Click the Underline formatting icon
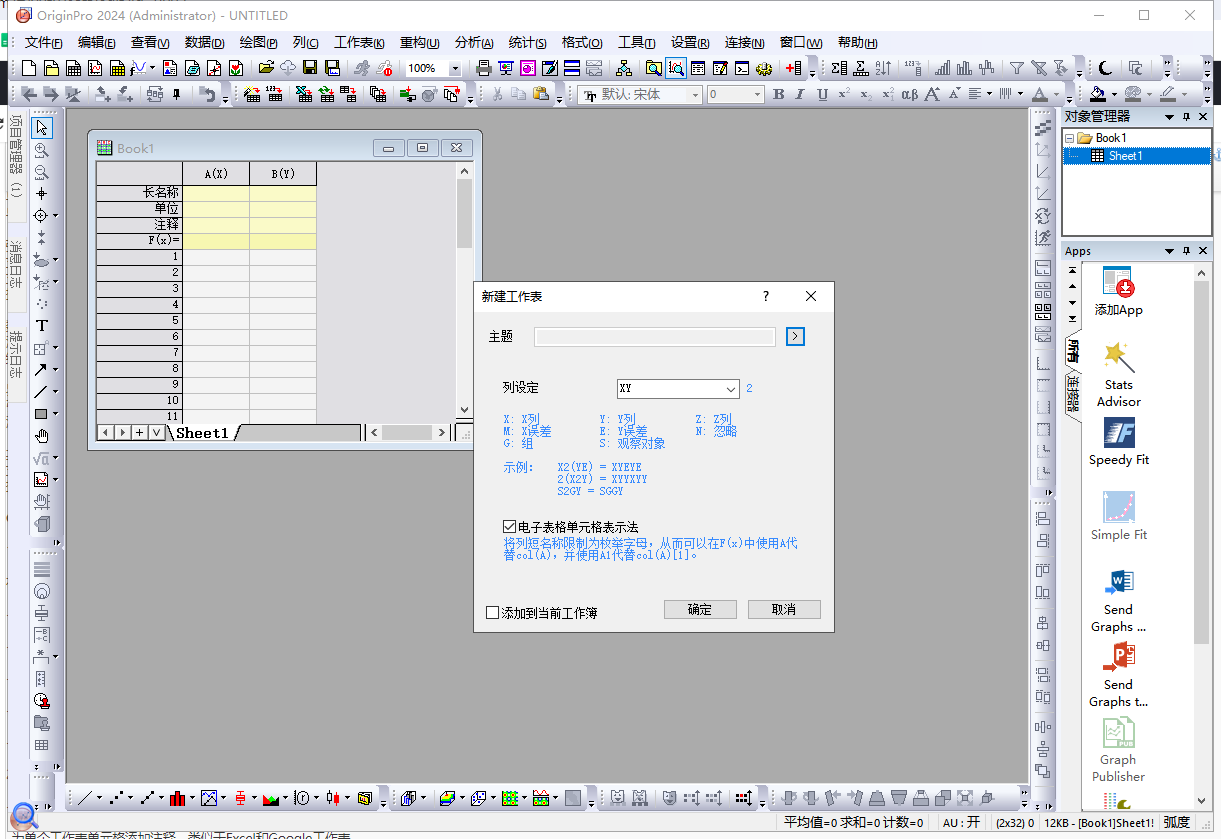Viewport: 1221px width, 839px height. (822, 94)
